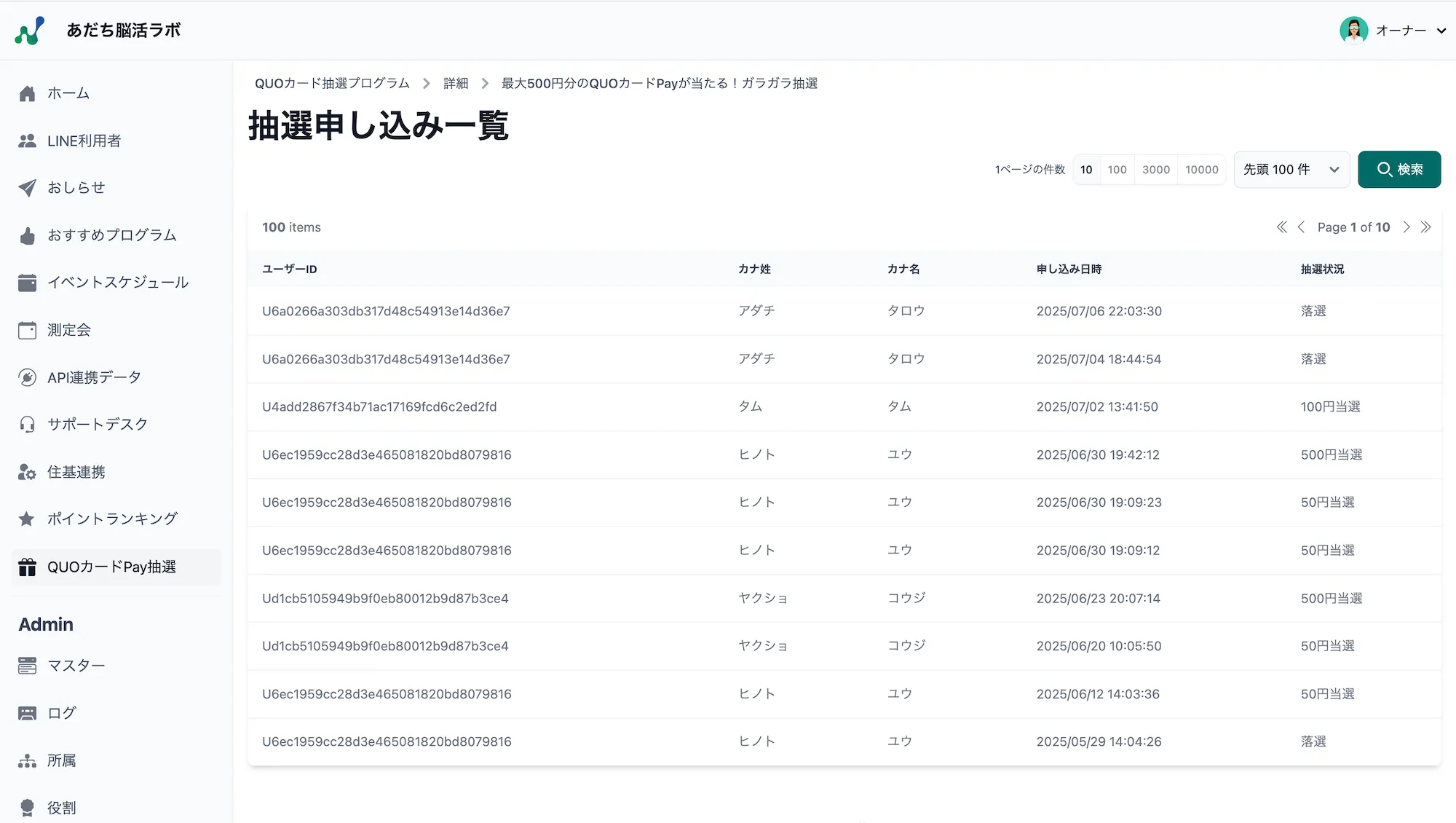
Task: Open the headset サポートデスク icon
Action: [x=27, y=425]
